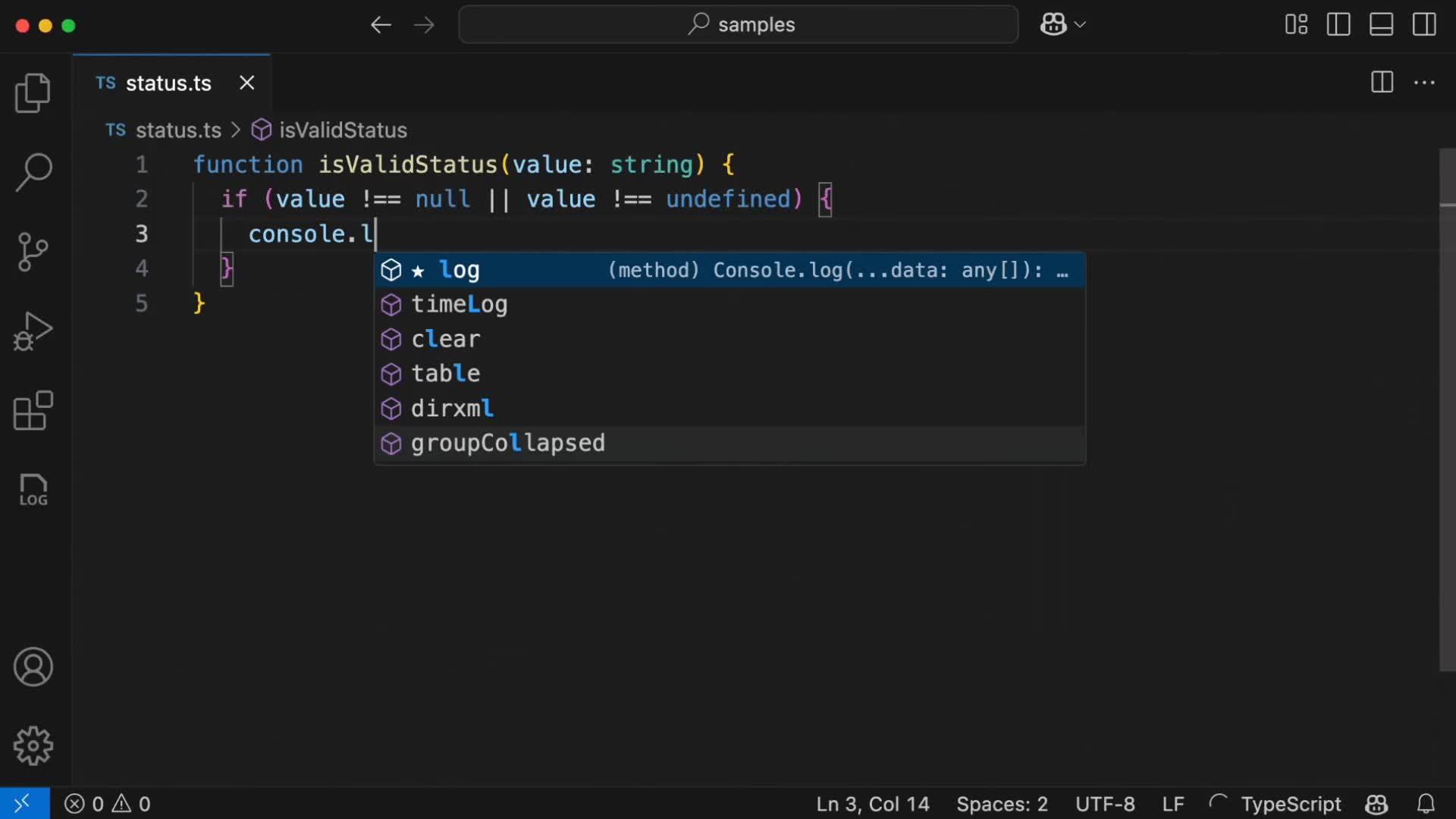
Task: Click Spaces: 2 indentation setting
Action: point(1001,804)
